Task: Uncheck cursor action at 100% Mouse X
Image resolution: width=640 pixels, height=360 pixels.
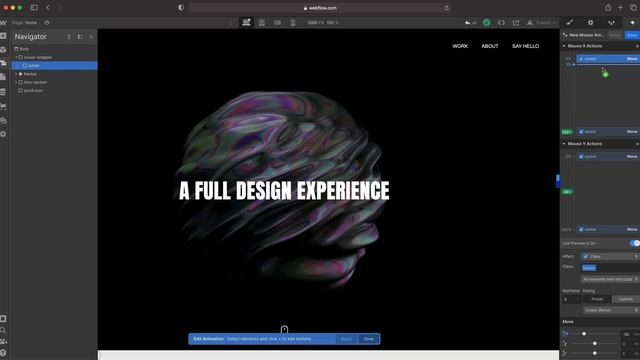Action: point(581,131)
